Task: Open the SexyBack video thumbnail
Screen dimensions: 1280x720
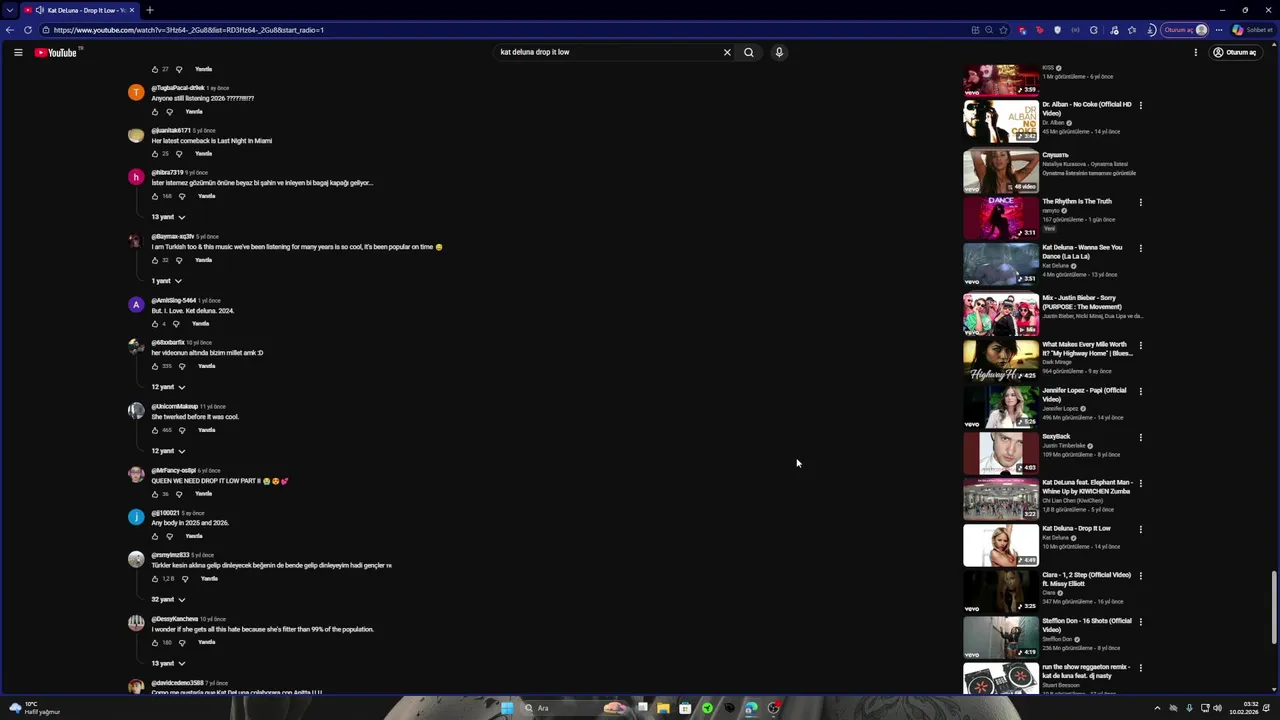Action: click(x=1001, y=453)
